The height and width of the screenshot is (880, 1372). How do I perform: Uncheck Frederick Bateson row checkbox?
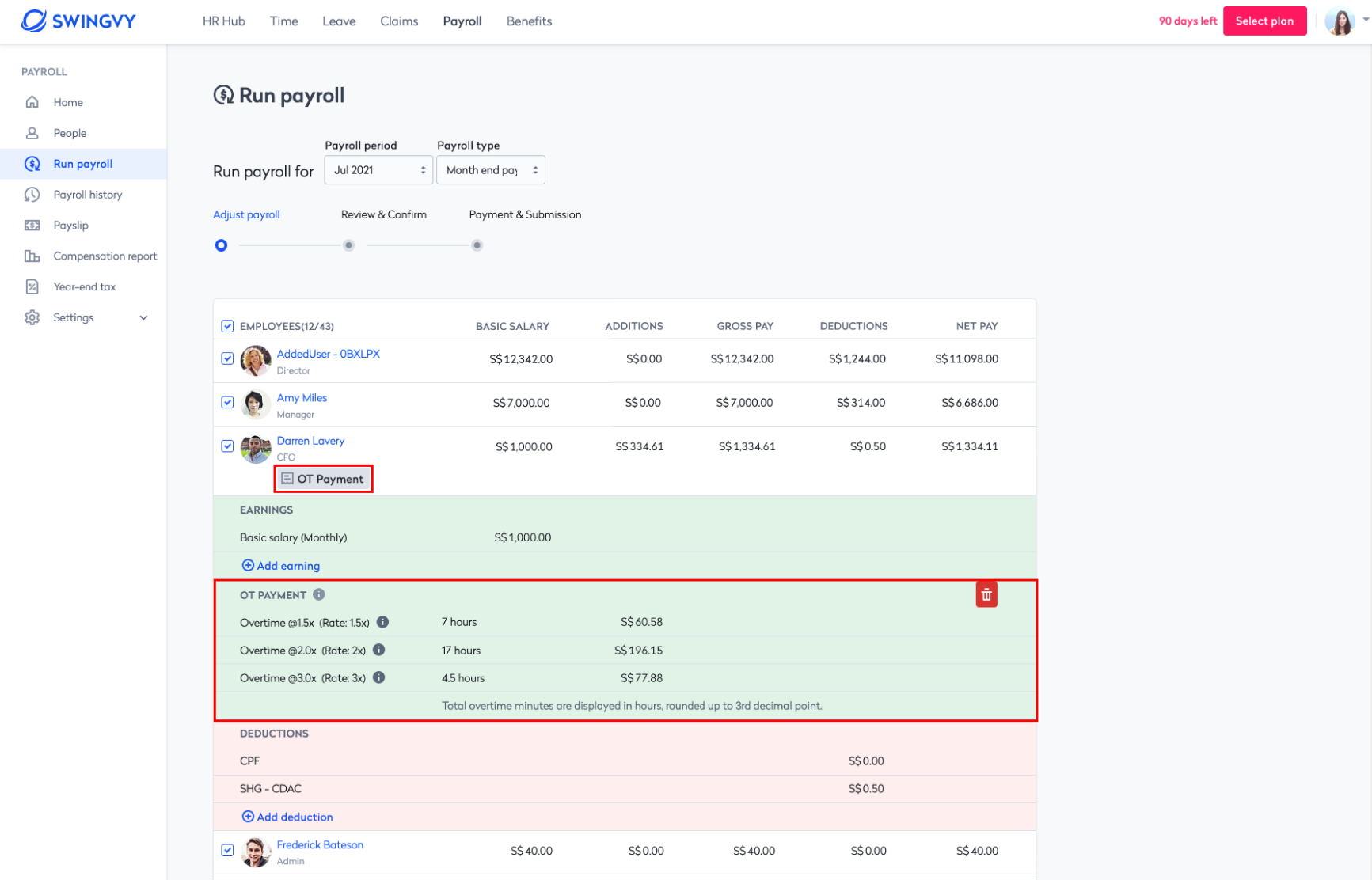(227, 850)
